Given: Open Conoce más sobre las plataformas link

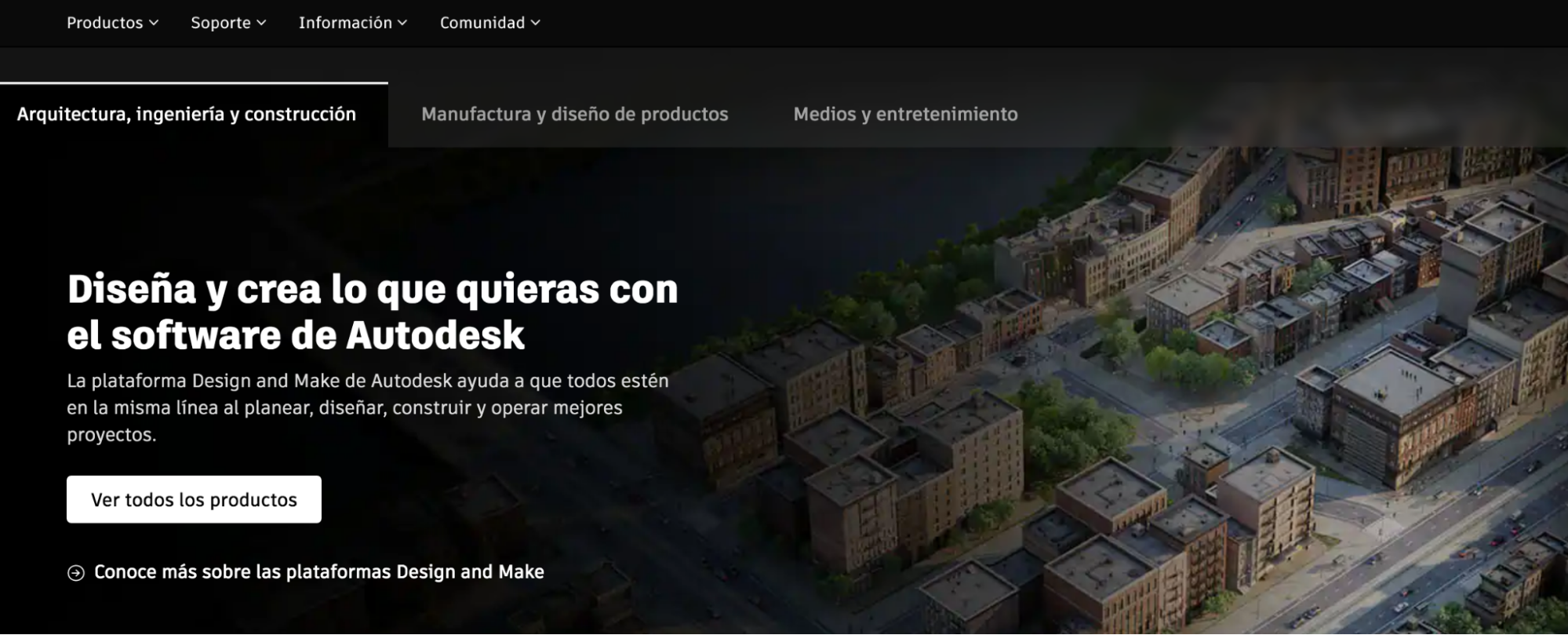Looking at the screenshot, I should [318, 572].
